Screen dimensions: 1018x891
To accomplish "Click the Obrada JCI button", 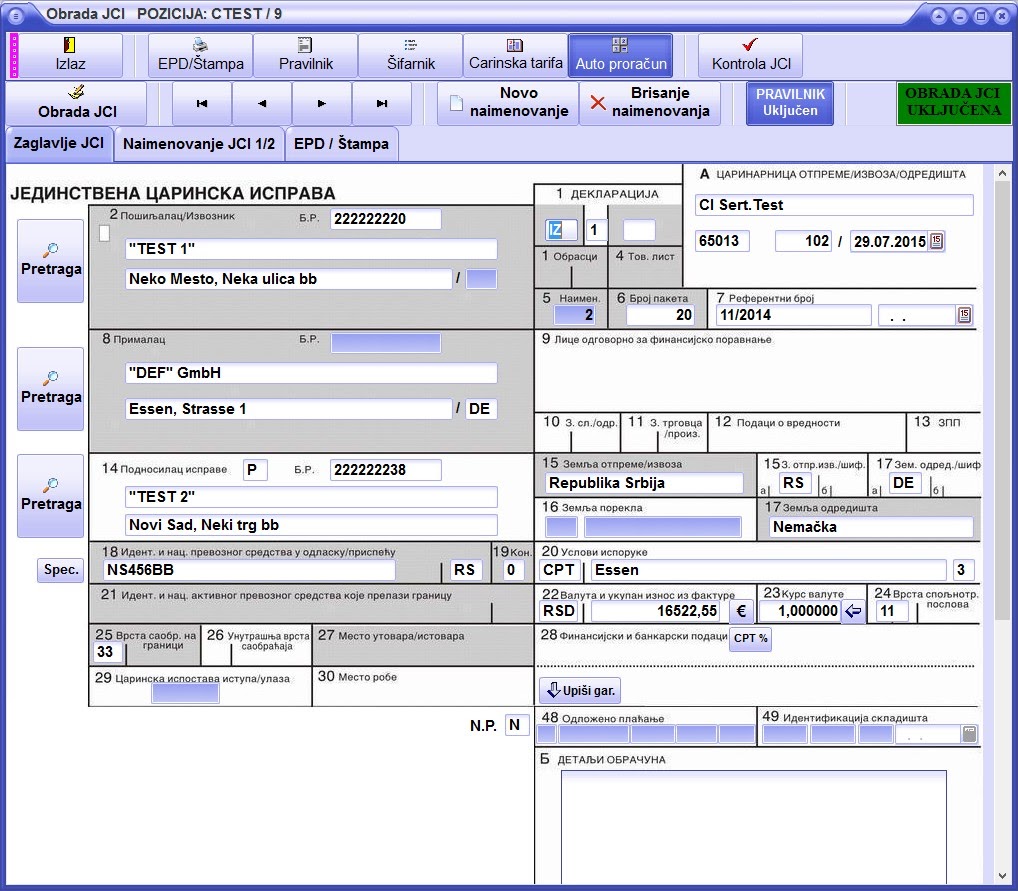I will [x=77, y=103].
